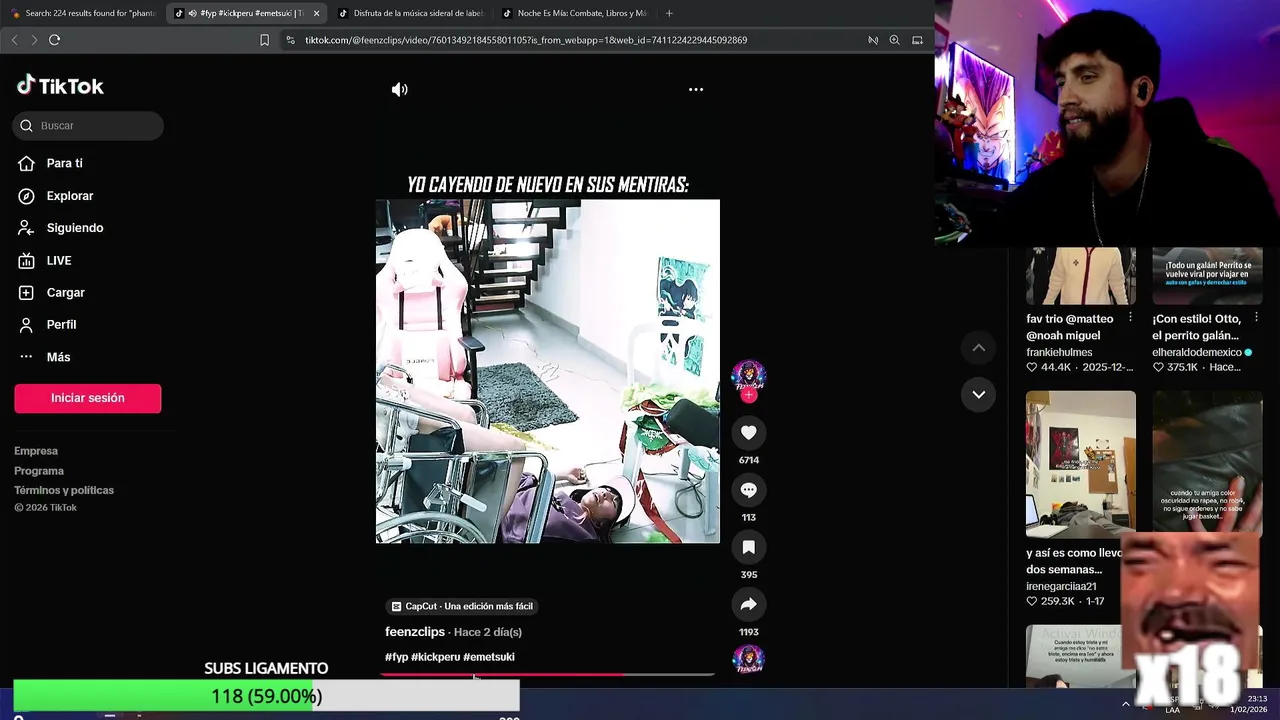The width and height of the screenshot is (1280, 720).
Task: Click the TikTok URL address bar
Action: coord(526,40)
